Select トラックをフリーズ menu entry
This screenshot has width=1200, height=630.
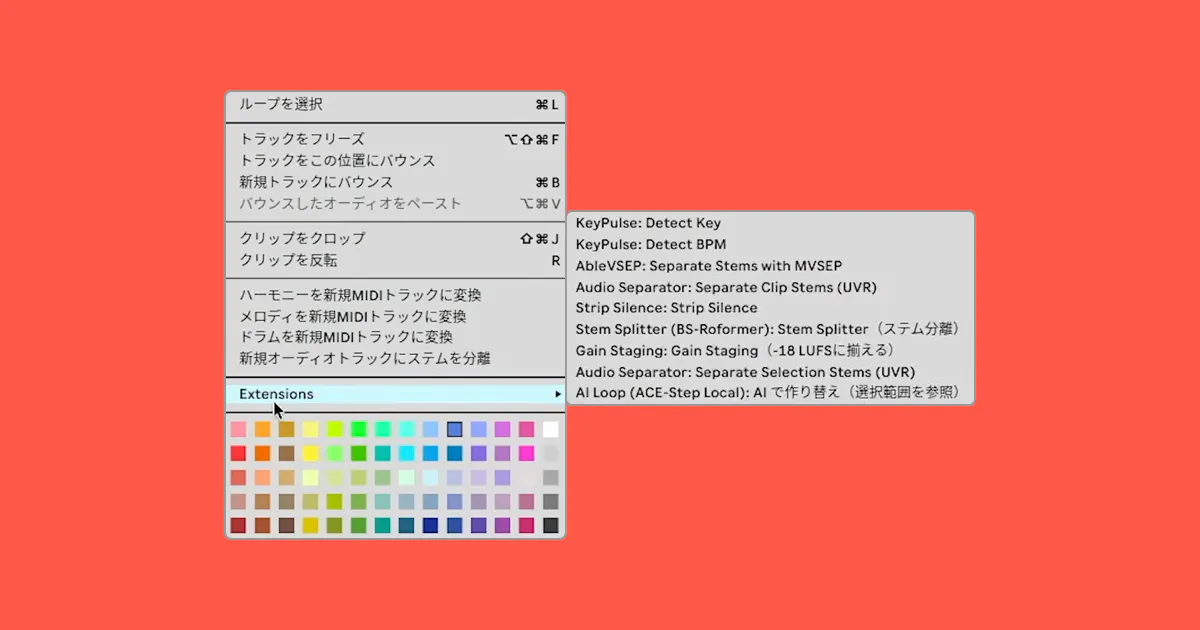[x=395, y=139]
